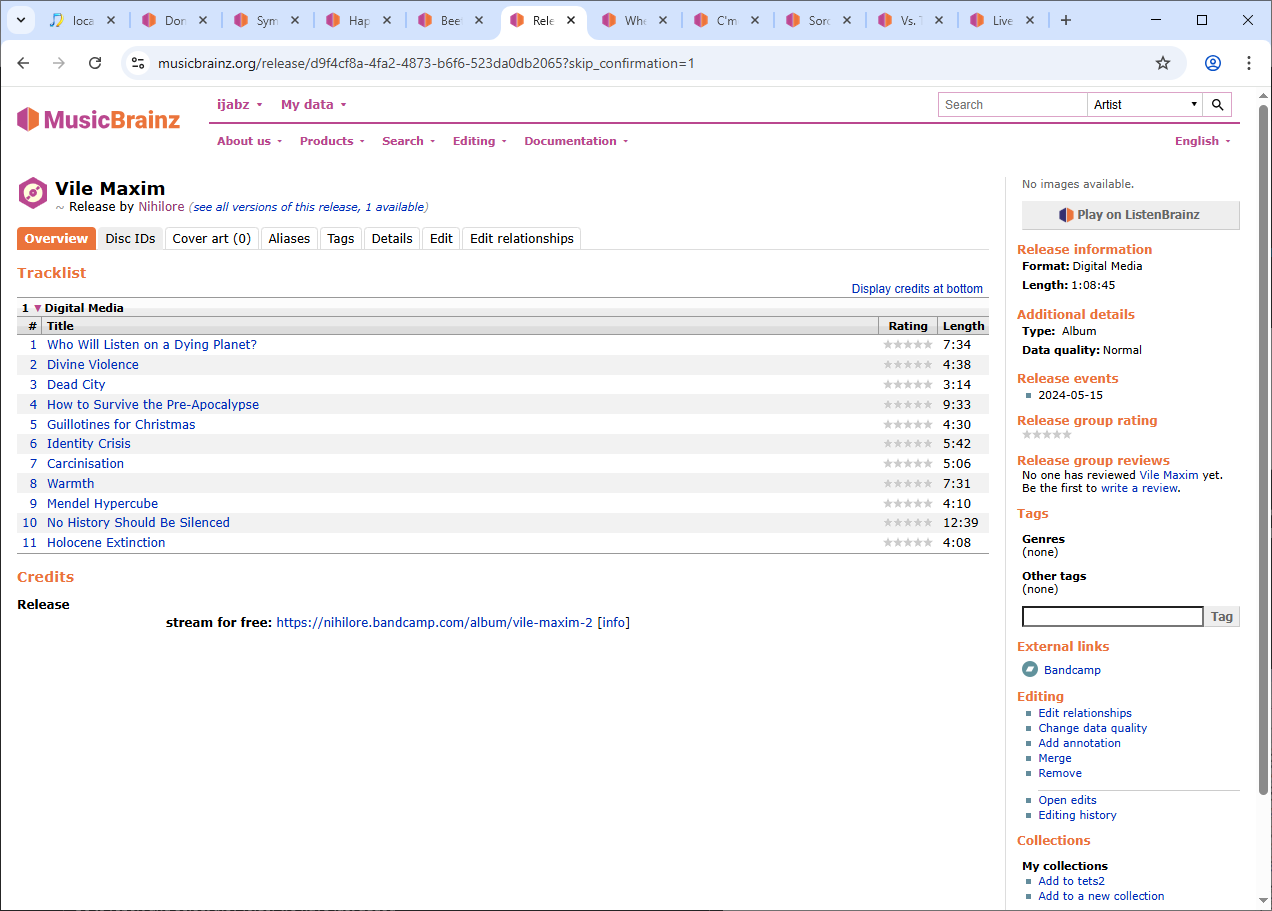The image size is (1272, 911).
Task: Click the Merge link under Editing
Action: coord(1054,758)
